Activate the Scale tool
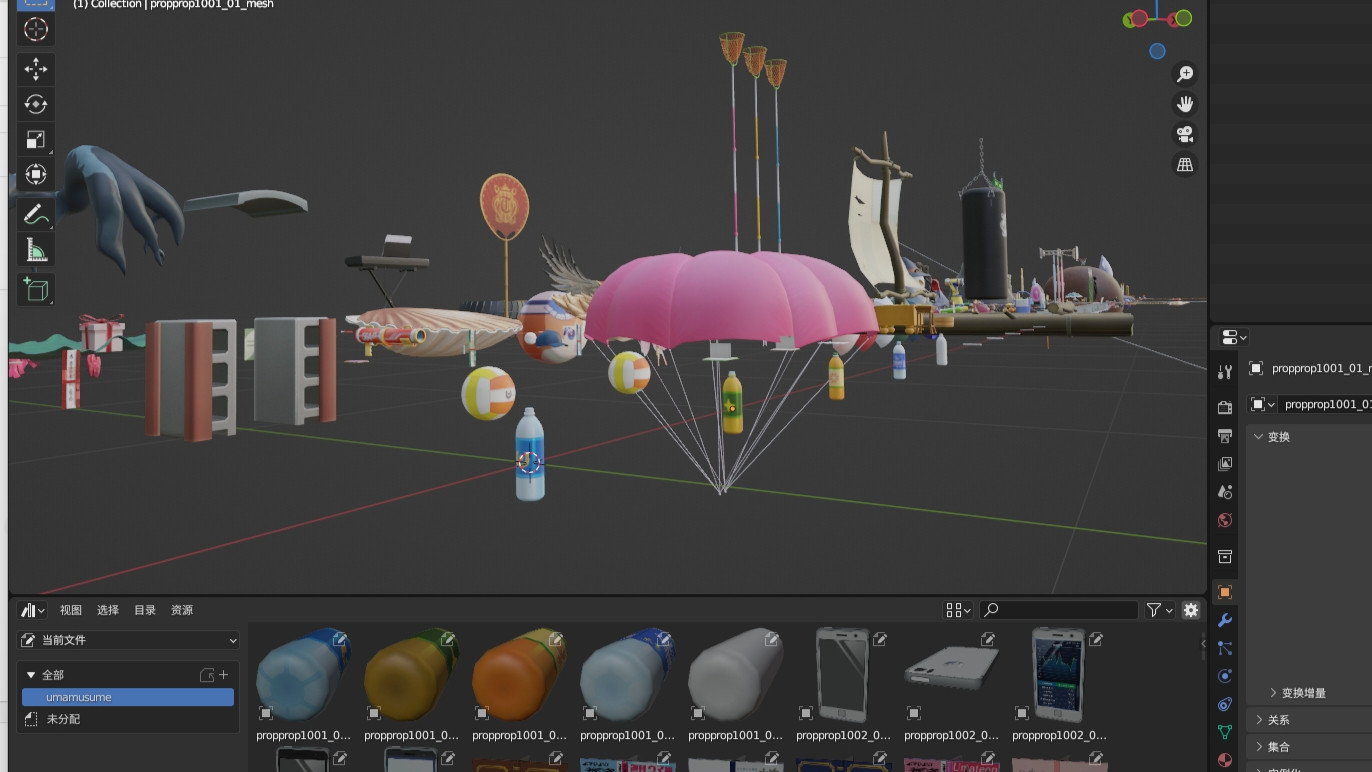Viewport: 1372px width, 772px height. coord(36,139)
